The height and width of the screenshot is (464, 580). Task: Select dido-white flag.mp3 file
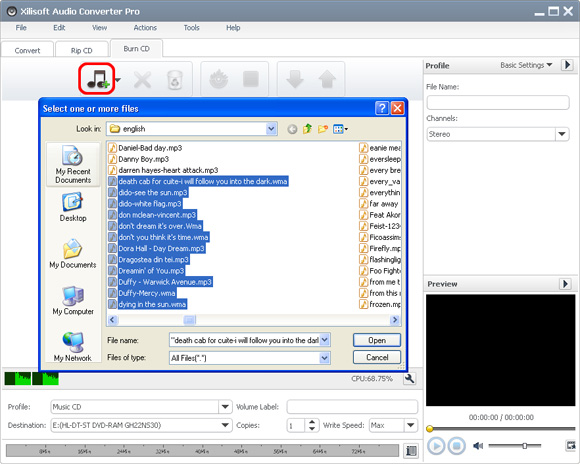click(x=145, y=204)
